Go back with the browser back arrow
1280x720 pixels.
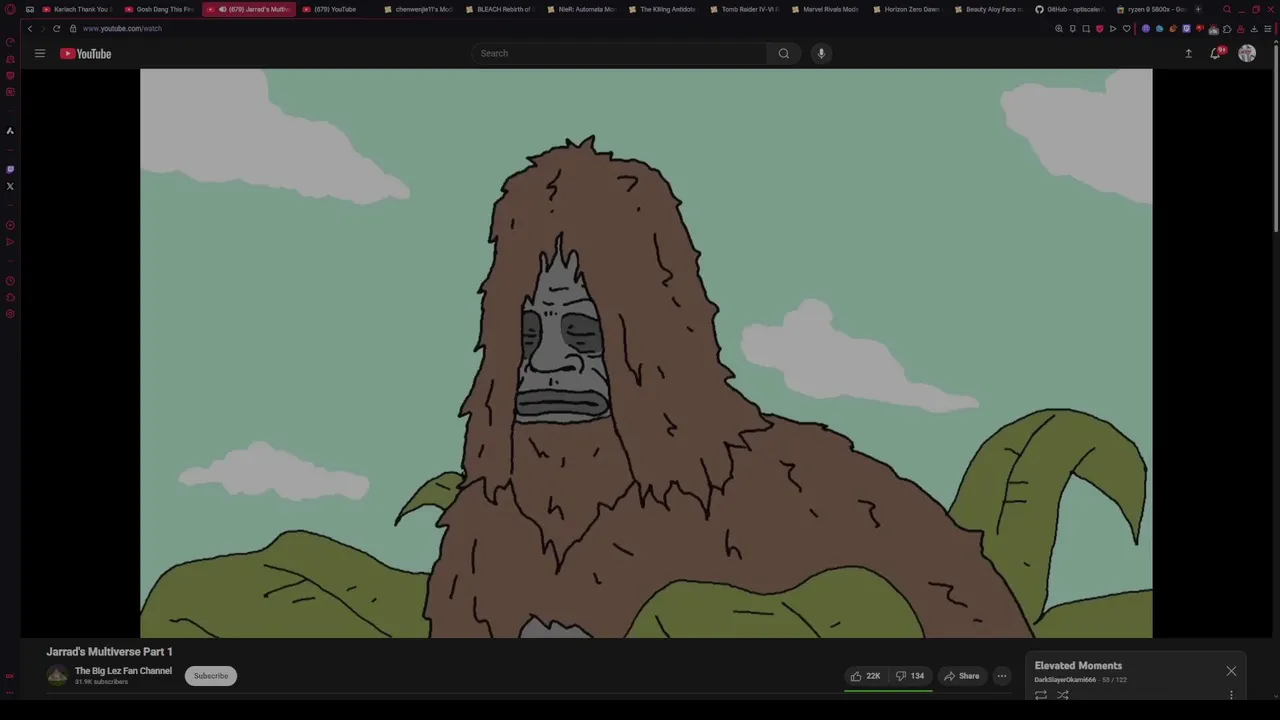(29, 28)
